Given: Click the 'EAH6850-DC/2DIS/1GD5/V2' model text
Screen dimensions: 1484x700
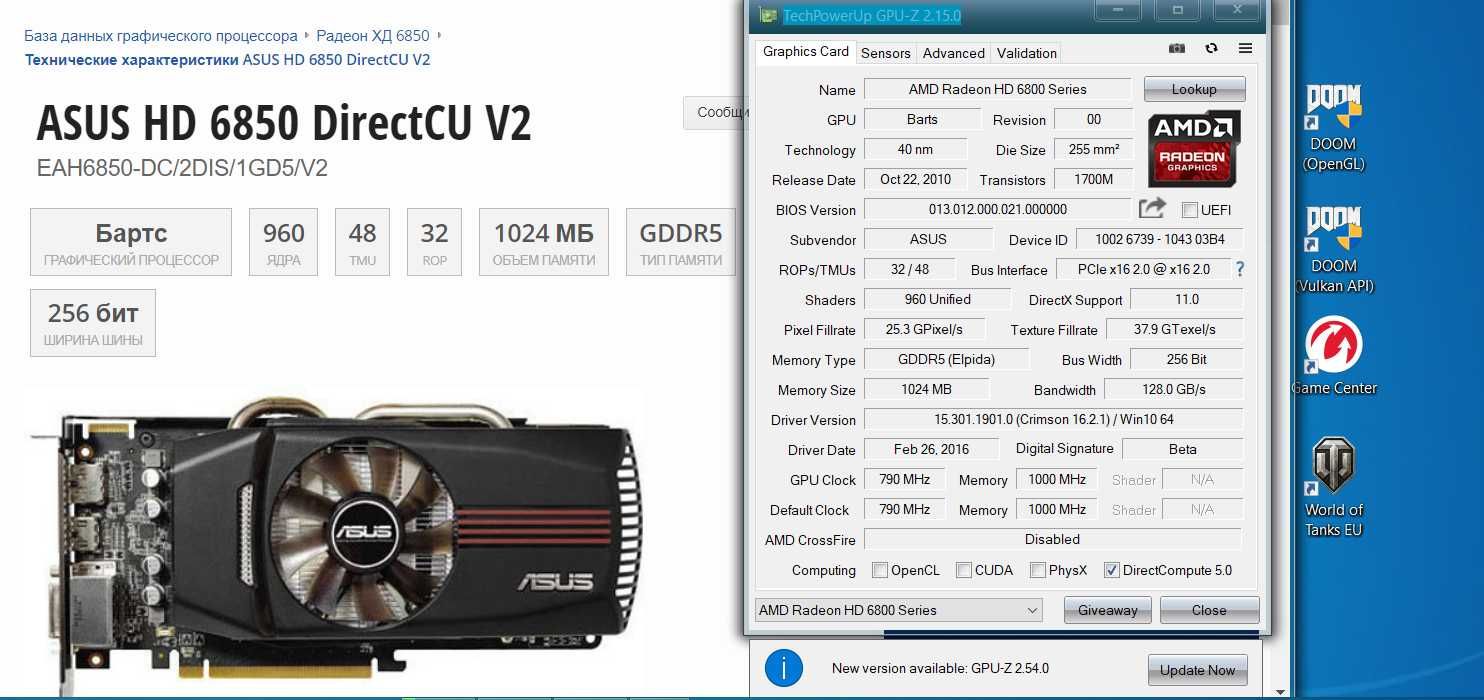Looking at the screenshot, I should 182,168.
